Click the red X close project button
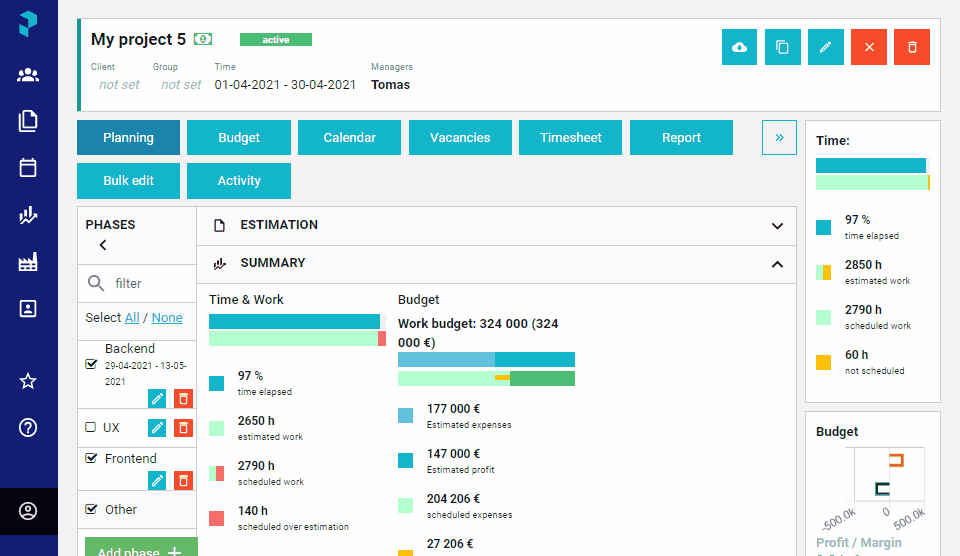Viewport: 960px width, 556px height. click(x=869, y=47)
